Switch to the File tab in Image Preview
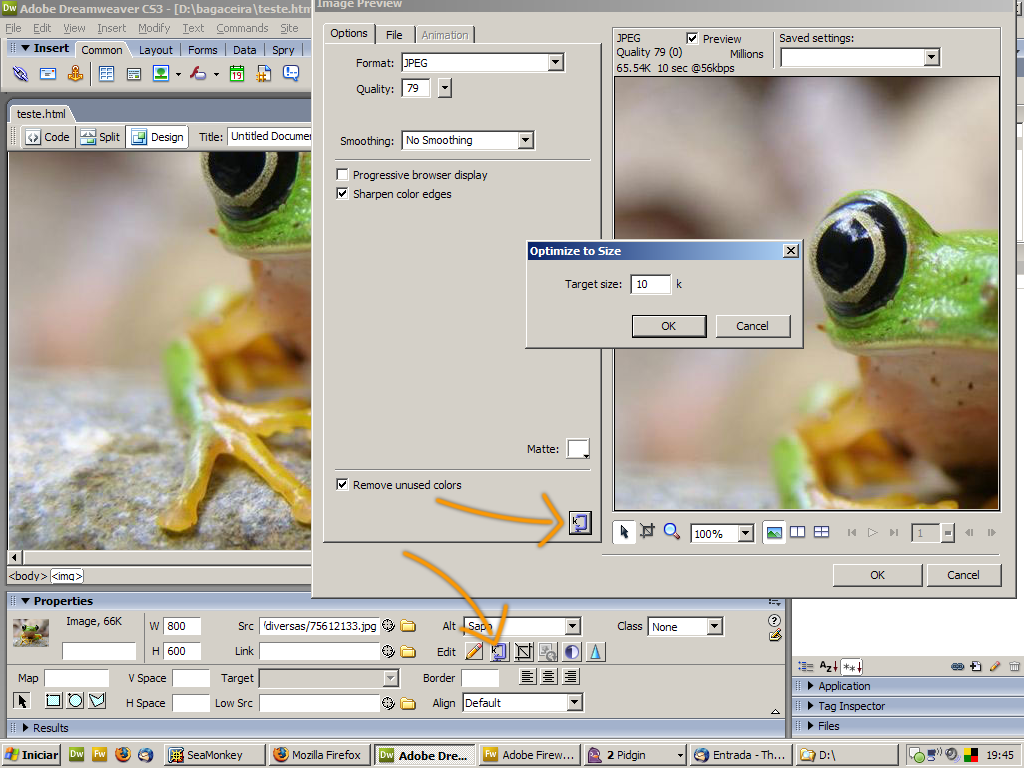Viewport: 1024px width, 768px height. point(394,35)
